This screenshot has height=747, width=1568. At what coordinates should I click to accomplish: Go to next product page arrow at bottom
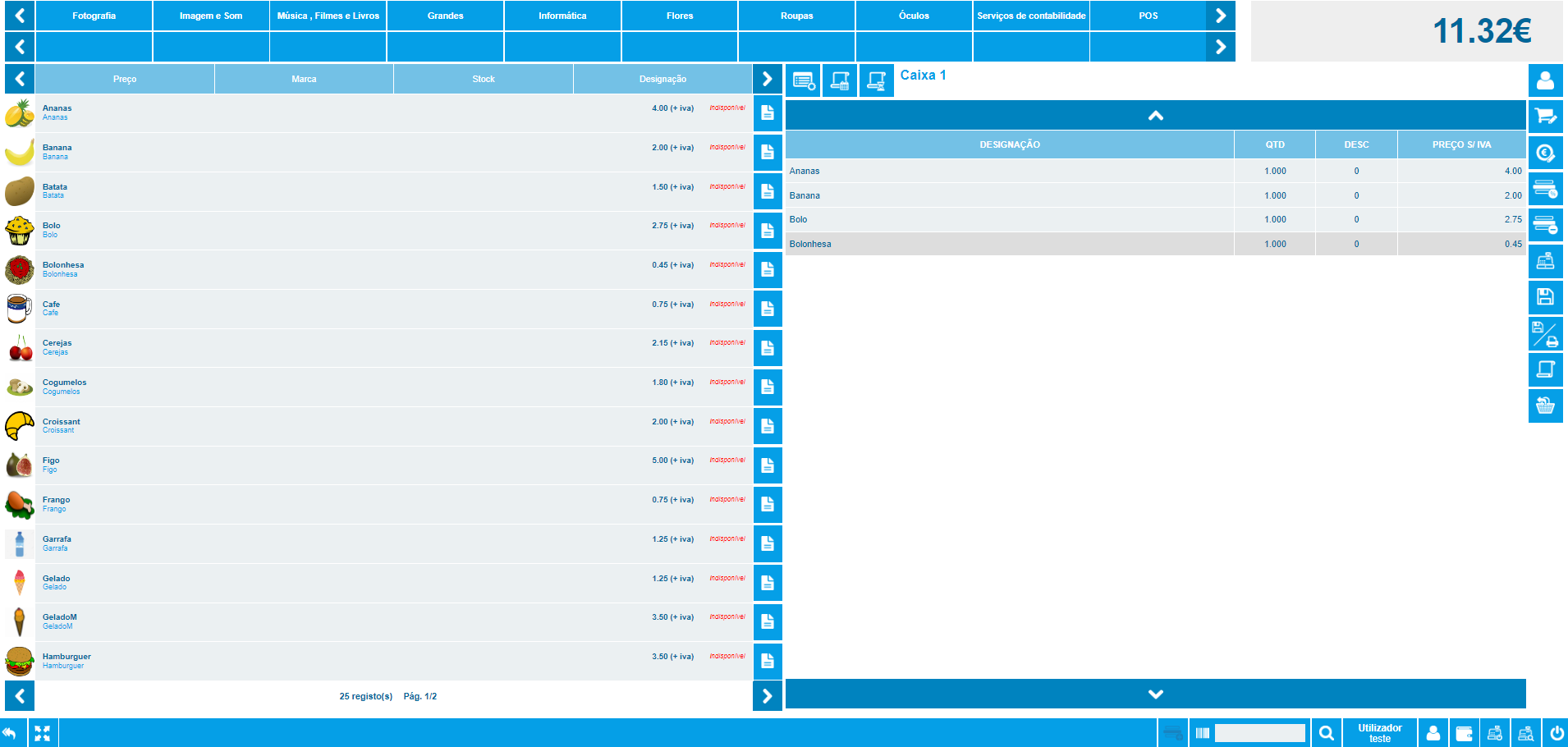(x=767, y=696)
